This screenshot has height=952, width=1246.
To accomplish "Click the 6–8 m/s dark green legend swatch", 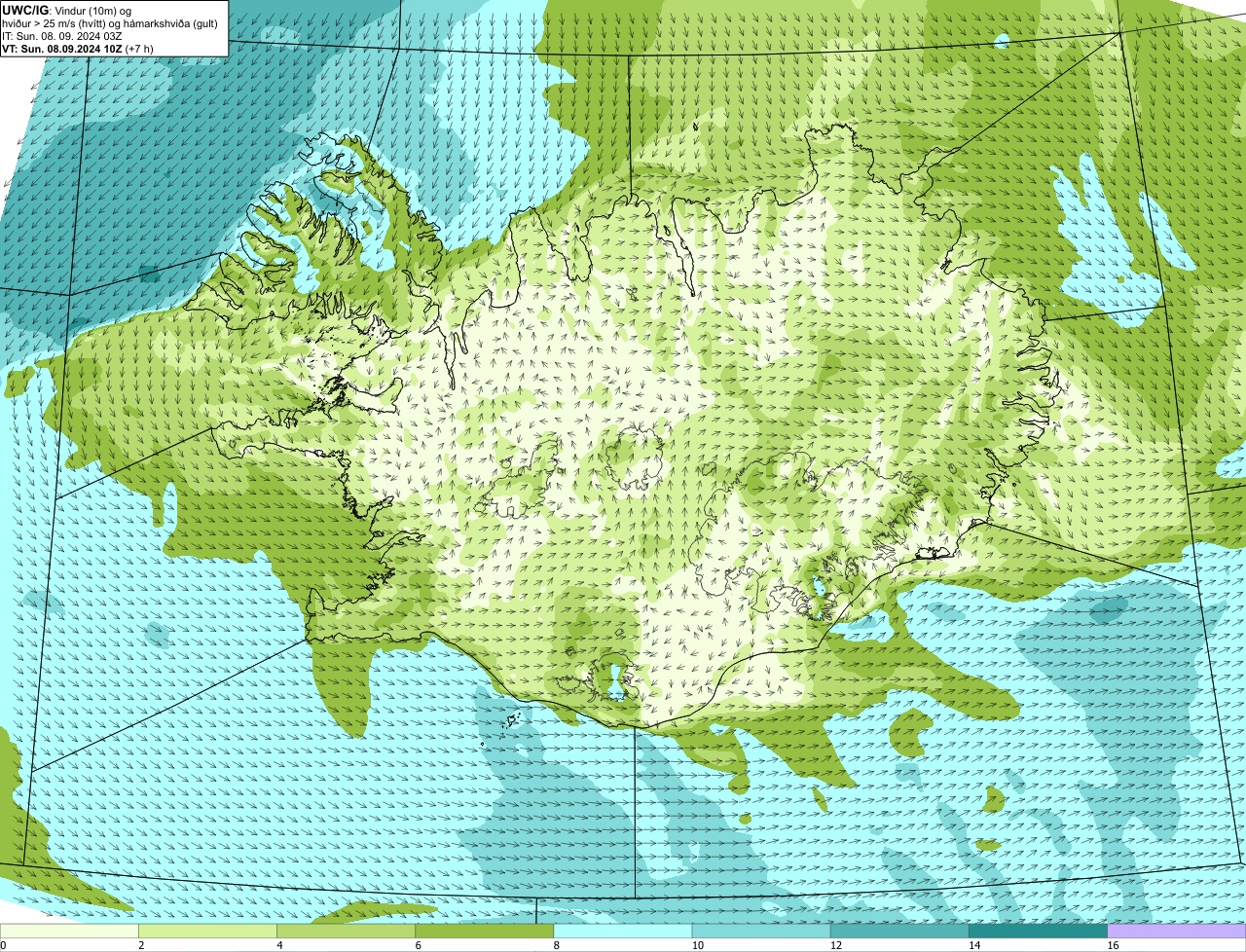I will [485, 932].
